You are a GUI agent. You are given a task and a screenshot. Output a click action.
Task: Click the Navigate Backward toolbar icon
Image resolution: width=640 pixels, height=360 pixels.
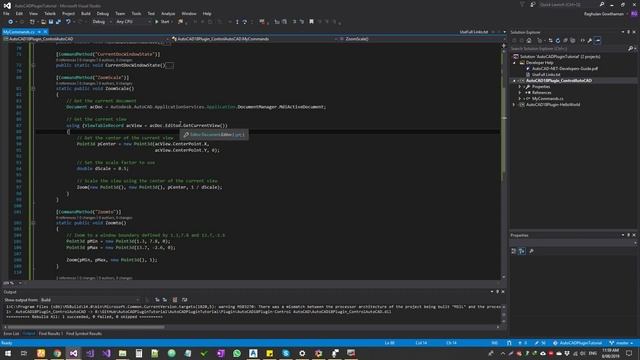click(x=11, y=22)
